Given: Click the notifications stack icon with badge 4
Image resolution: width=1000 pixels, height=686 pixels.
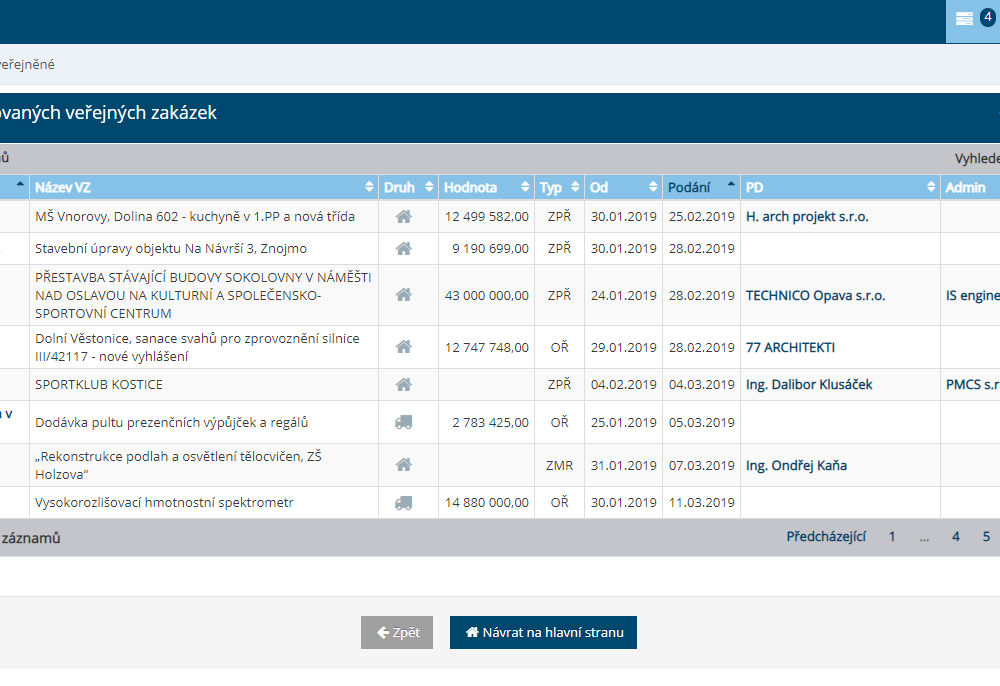Looking at the screenshot, I should 965,18.
